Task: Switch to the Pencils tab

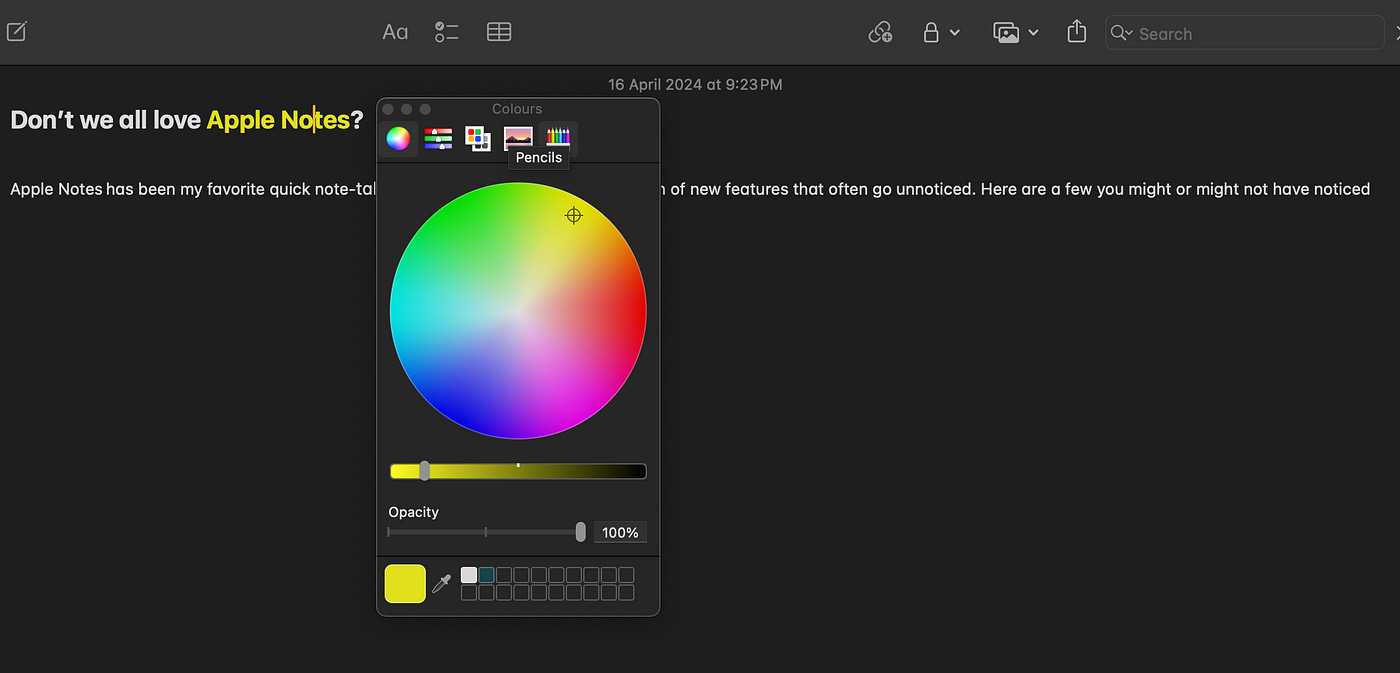Action: pyautogui.click(x=558, y=139)
